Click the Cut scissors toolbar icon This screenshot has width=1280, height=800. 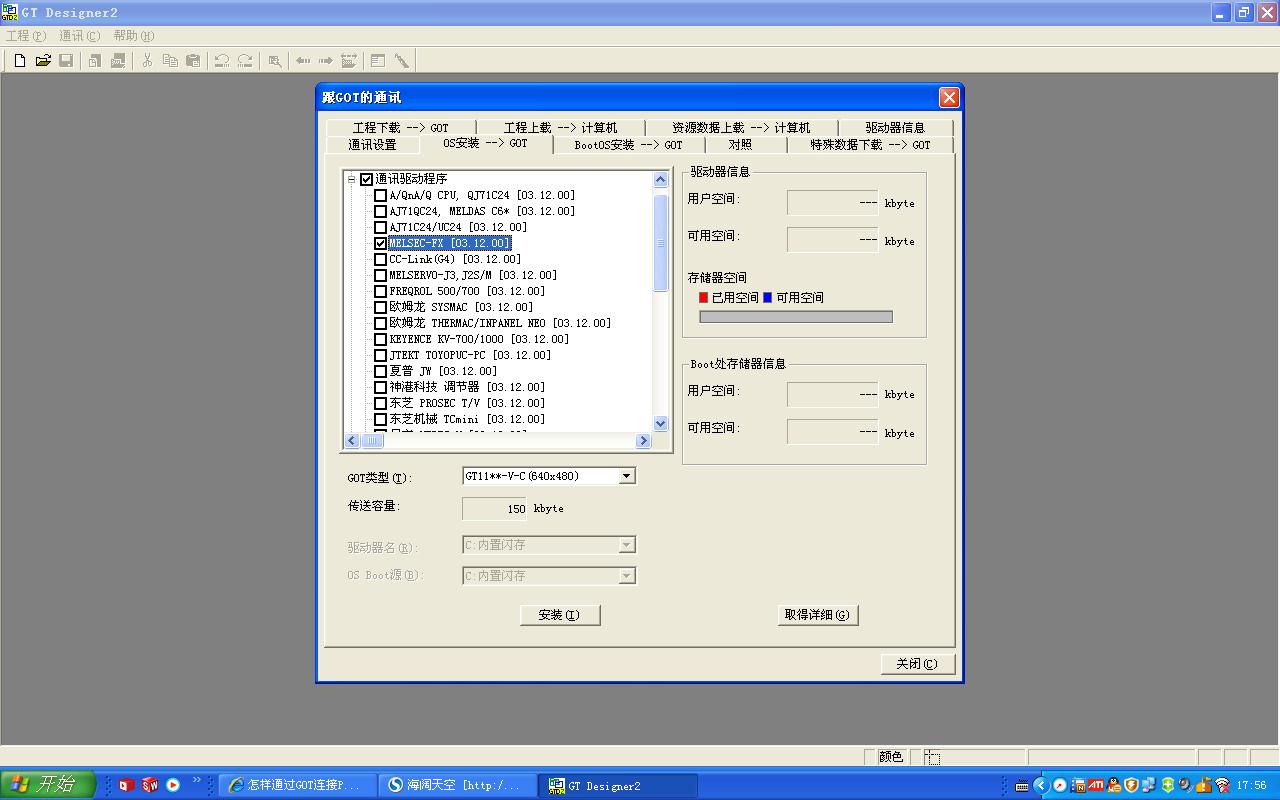[x=147, y=61]
